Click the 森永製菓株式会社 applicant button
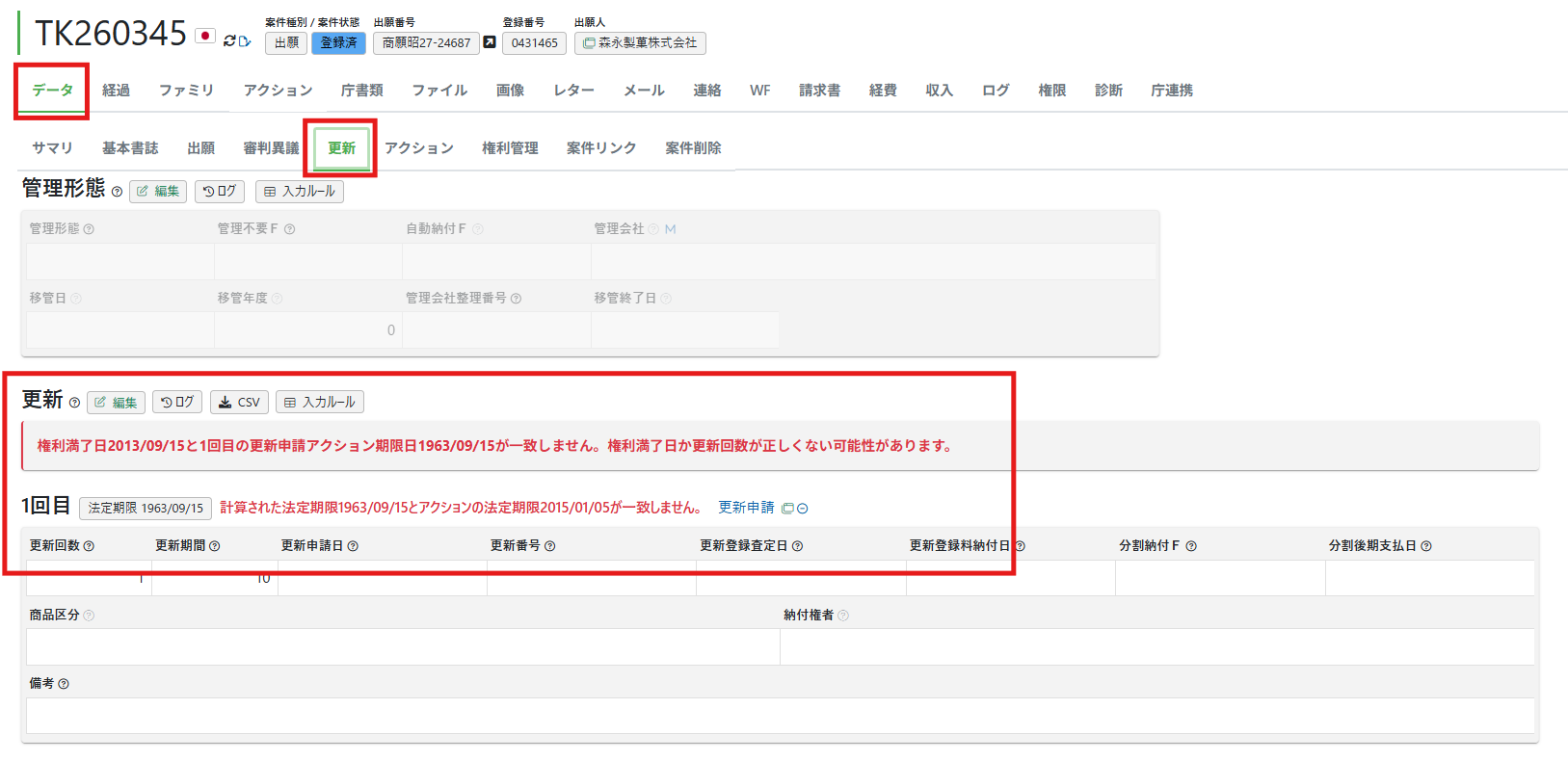 (x=640, y=42)
